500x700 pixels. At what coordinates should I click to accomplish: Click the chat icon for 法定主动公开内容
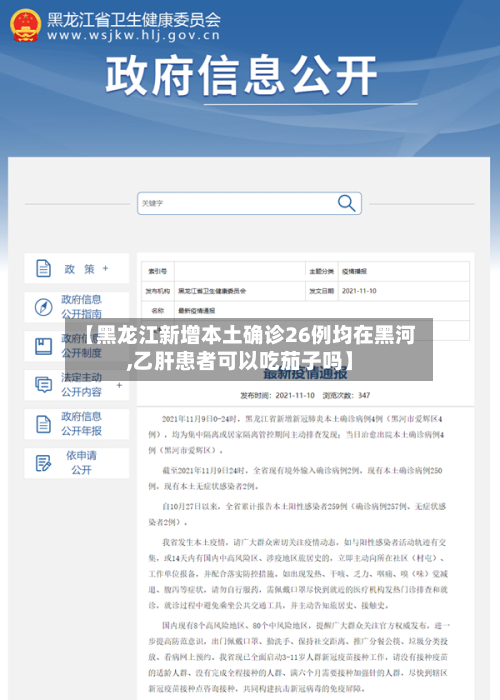click(x=43, y=385)
